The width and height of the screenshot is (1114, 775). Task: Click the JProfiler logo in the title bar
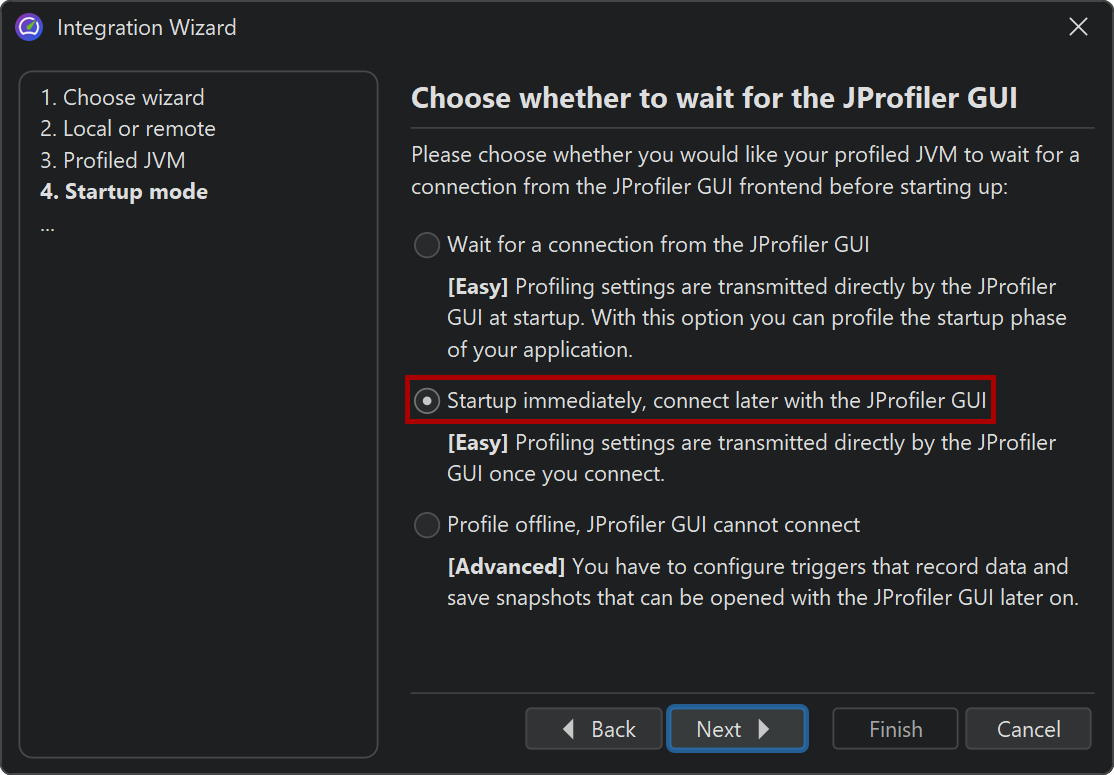click(29, 28)
